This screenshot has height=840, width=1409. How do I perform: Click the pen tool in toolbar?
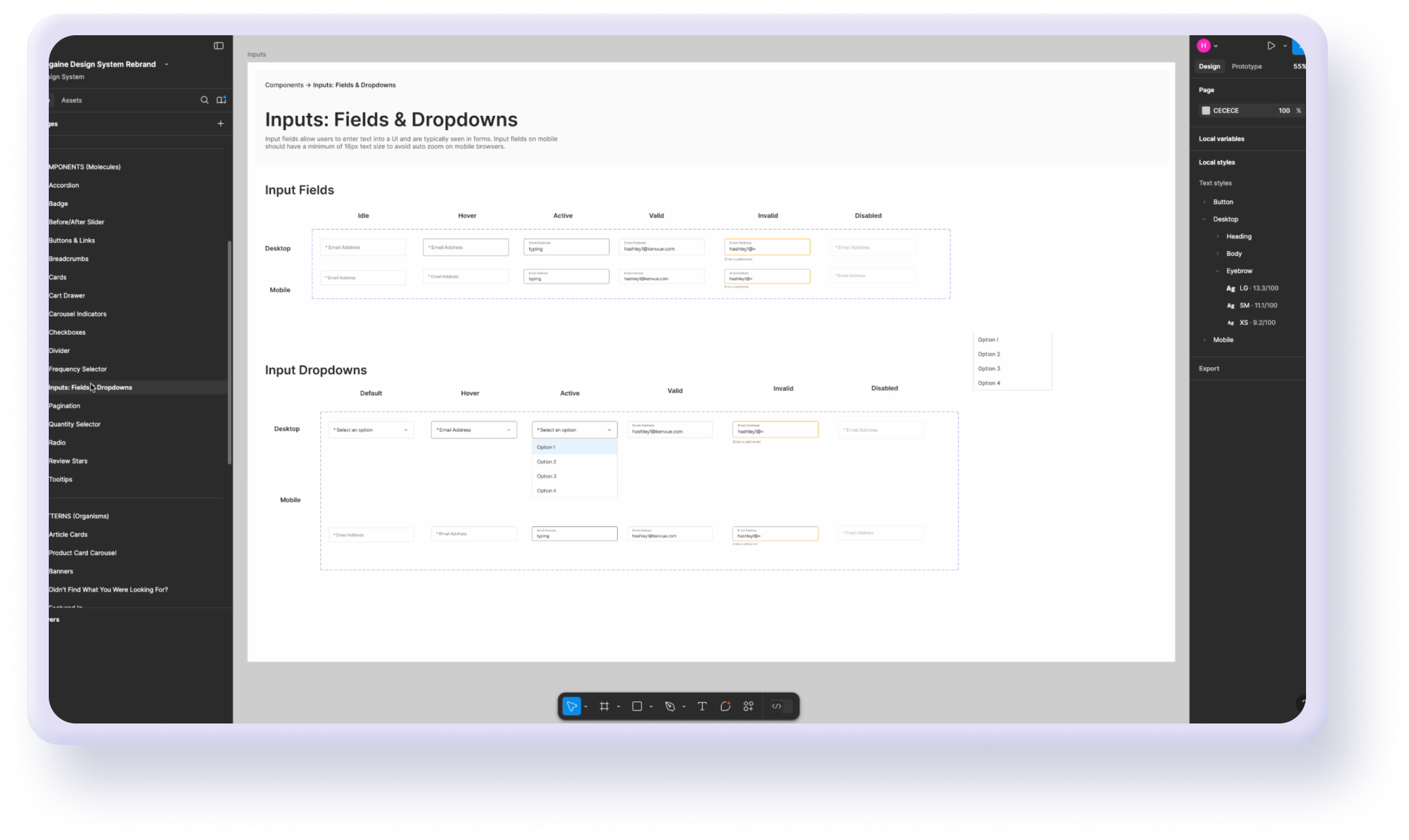[669, 706]
